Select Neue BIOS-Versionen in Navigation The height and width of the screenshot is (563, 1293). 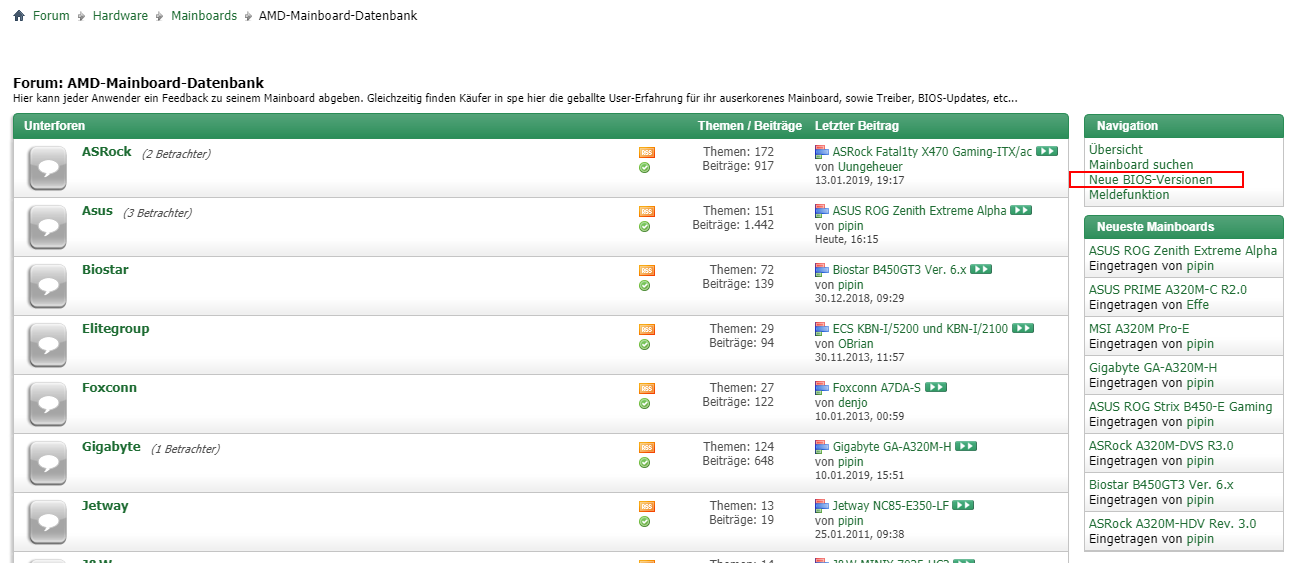point(1151,180)
